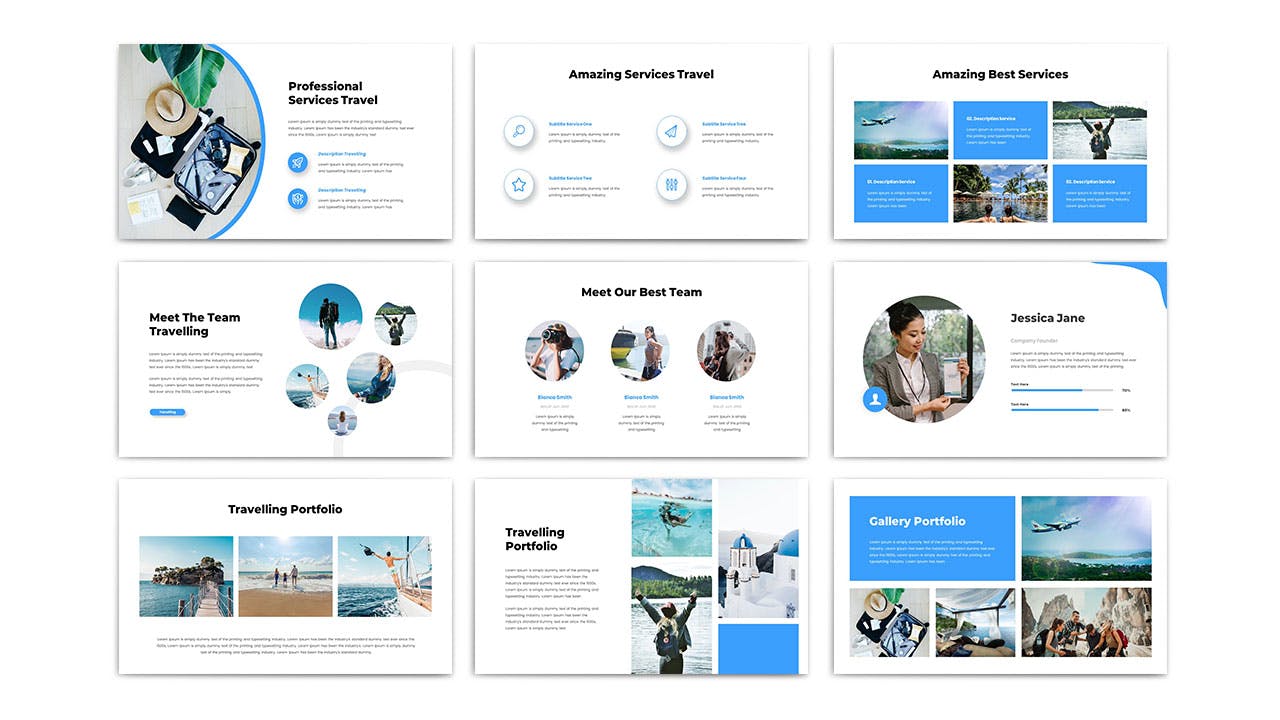Screen dimensions: 1280x720
Task: Select the airplane photo in Amazing Best Services
Action: [901, 130]
